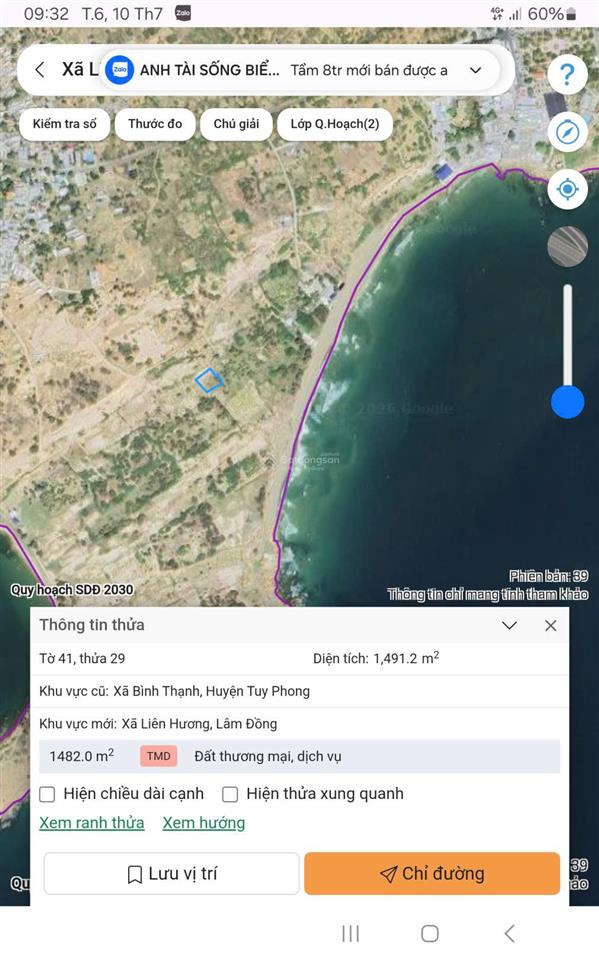Tap the compass orientation icon
The height and width of the screenshot is (960, 599).
click(x=567, y=132)
